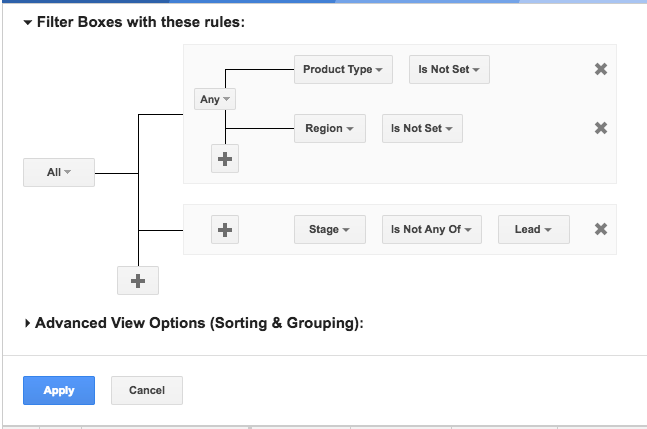Click the blue Apply button
Image resolution: width=647 pixels, height=429 pixels.
click(x=59, y=390)
